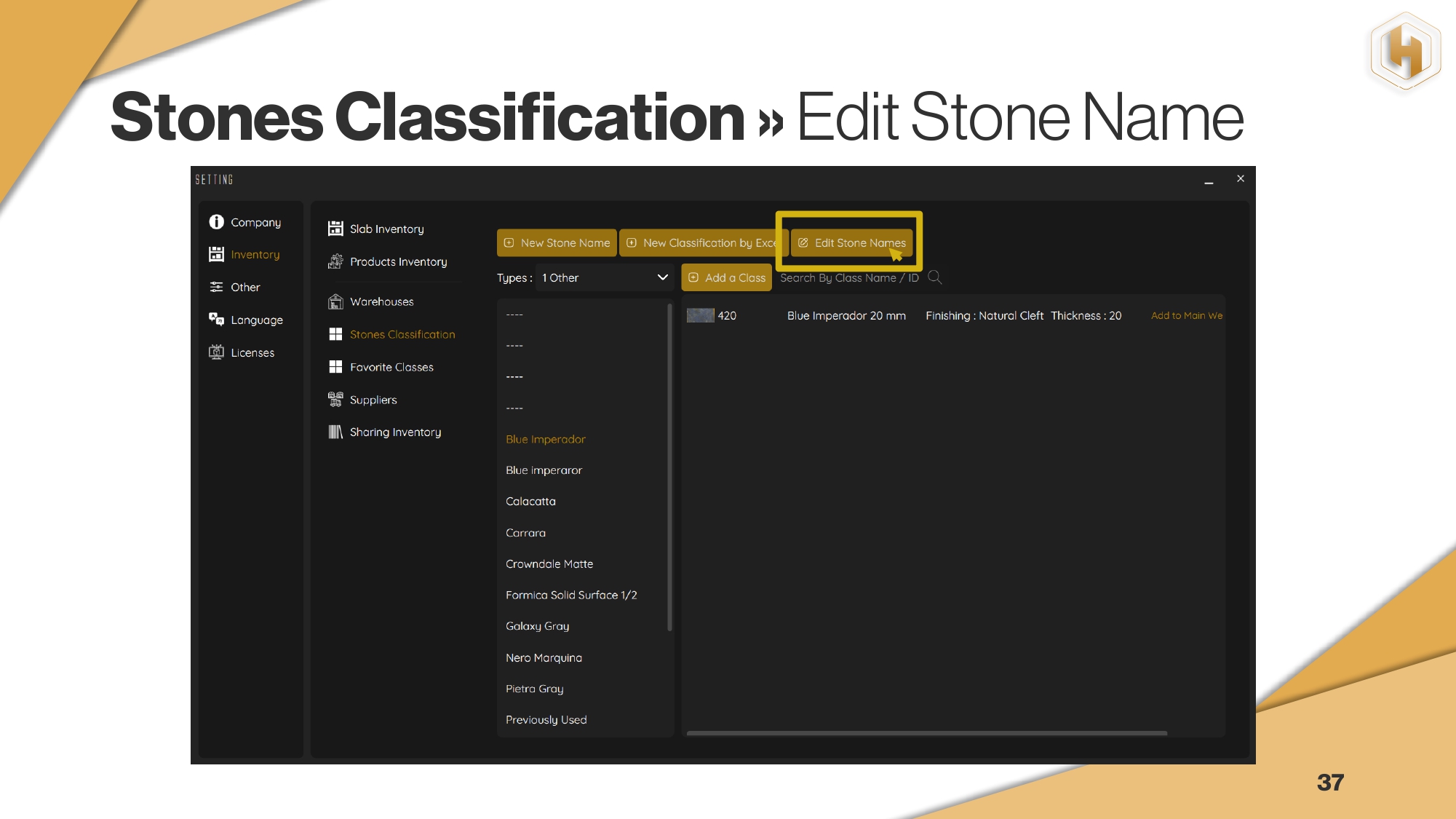Open Warehouses via its building icon
Viewport: 1456px width, 819px height.
click(x=335, y=301)
